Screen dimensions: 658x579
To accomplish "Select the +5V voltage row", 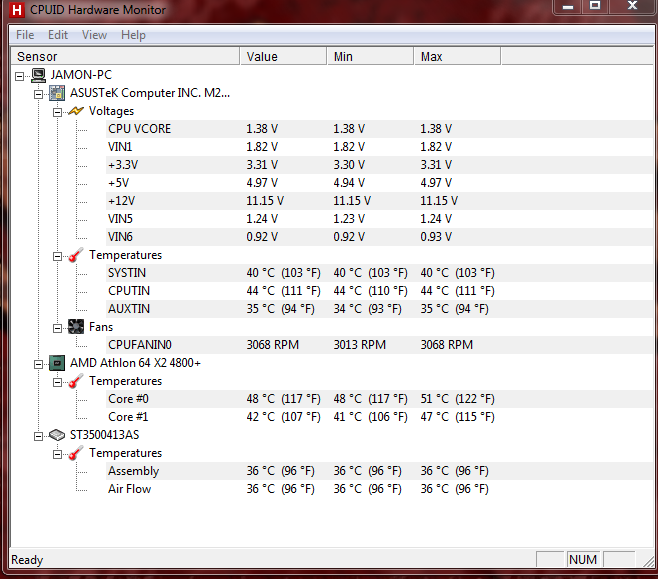I will pos(380,183).
